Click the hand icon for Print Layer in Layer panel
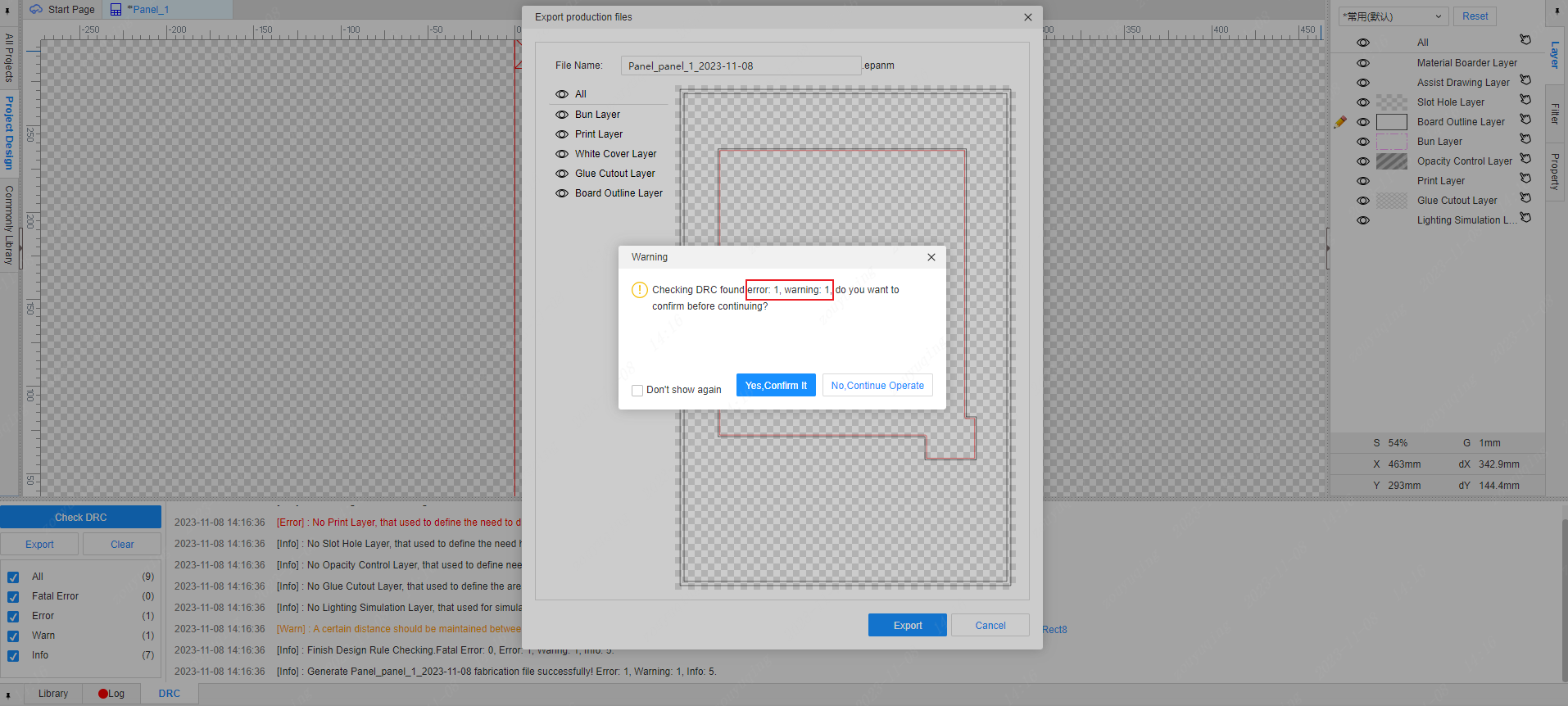Screen dimensions: 1568x706 (1525, 178)
